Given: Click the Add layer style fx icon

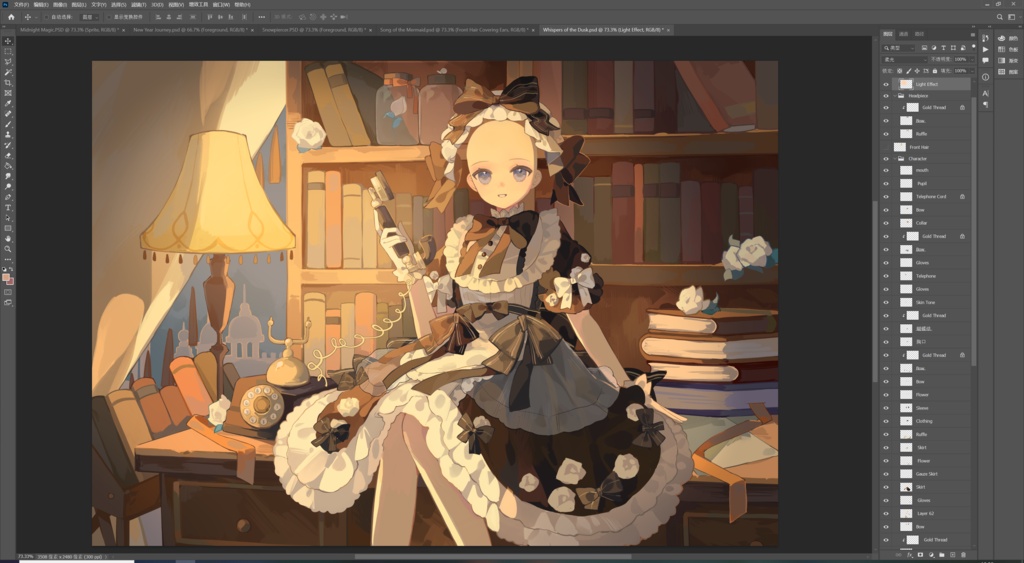Looking at the screenshot, I should 910,555.
